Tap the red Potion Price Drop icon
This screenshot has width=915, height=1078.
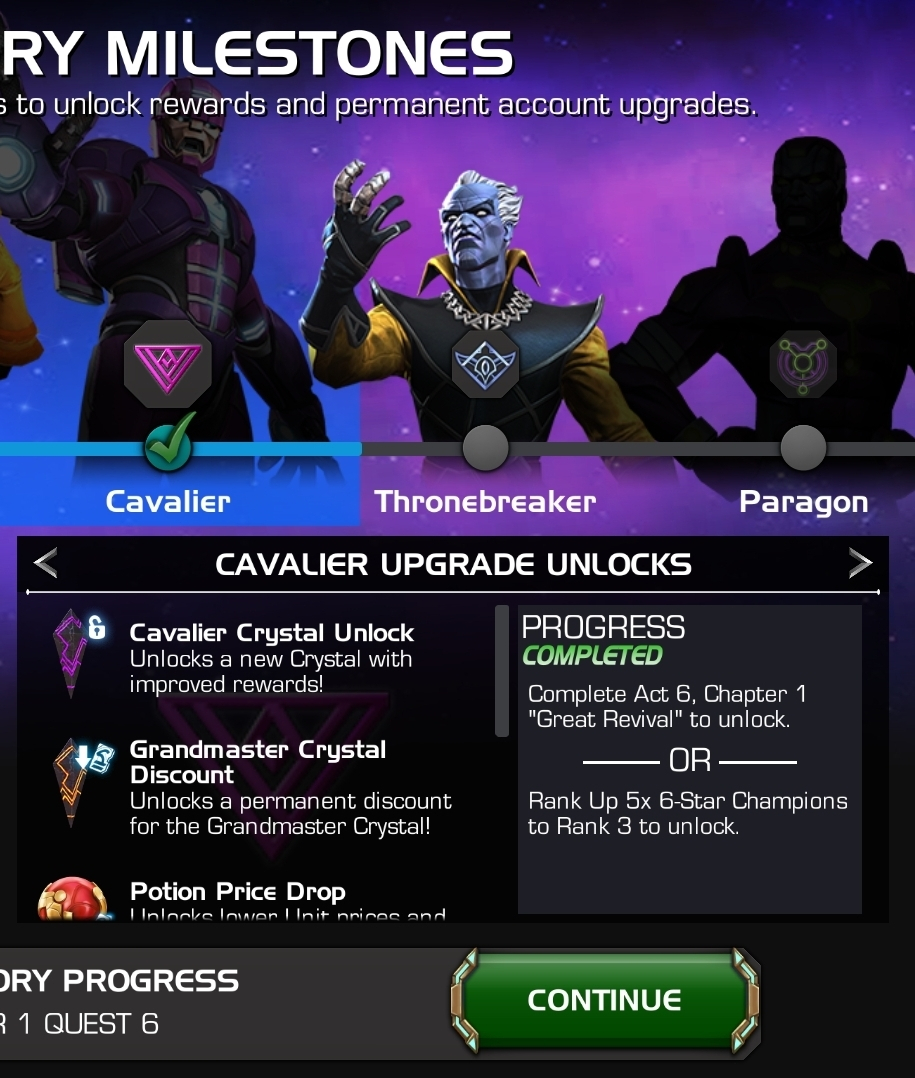(x=73, y=899)
